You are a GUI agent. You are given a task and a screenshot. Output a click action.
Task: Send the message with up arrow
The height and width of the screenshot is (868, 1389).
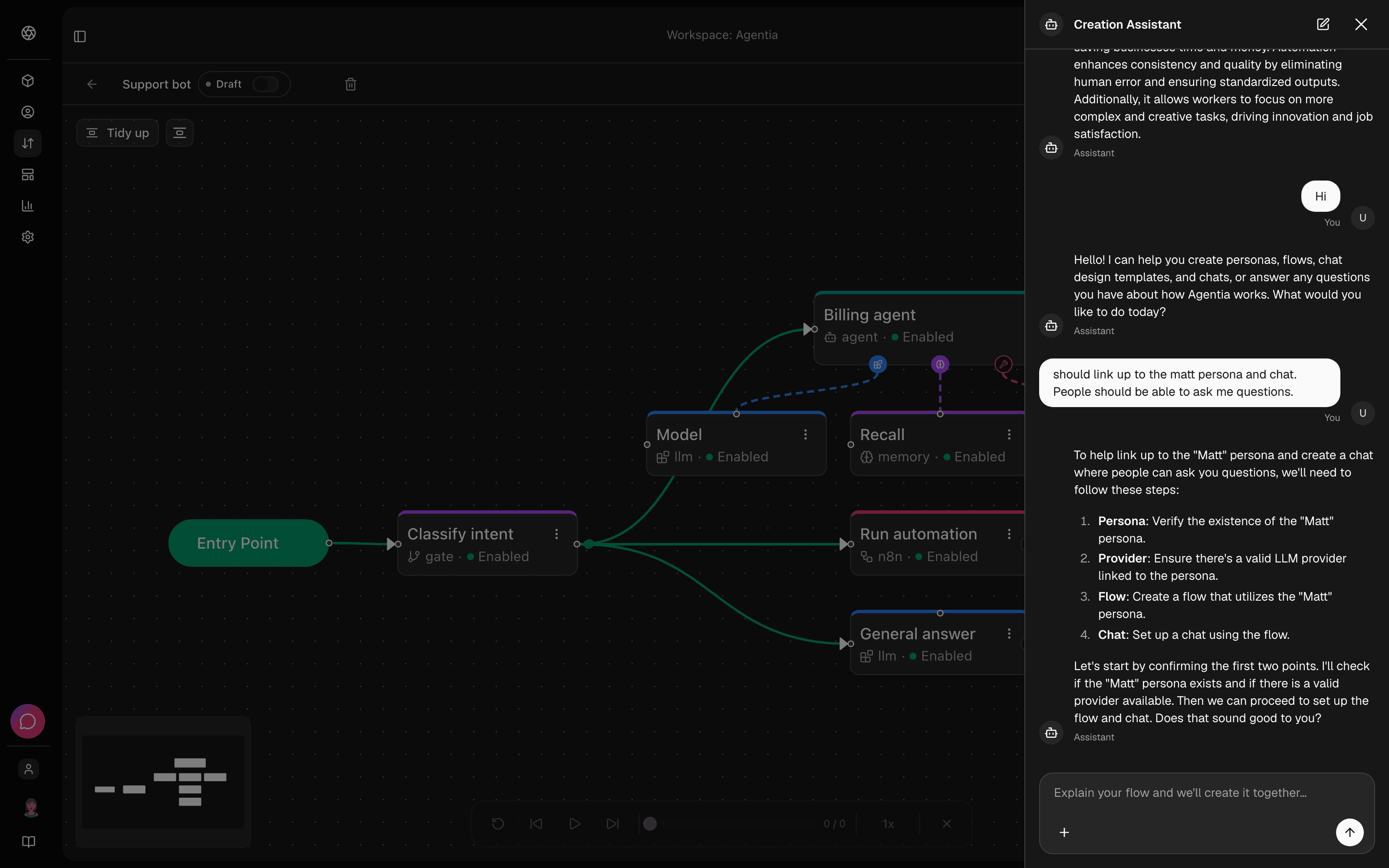coord(1350,832)
